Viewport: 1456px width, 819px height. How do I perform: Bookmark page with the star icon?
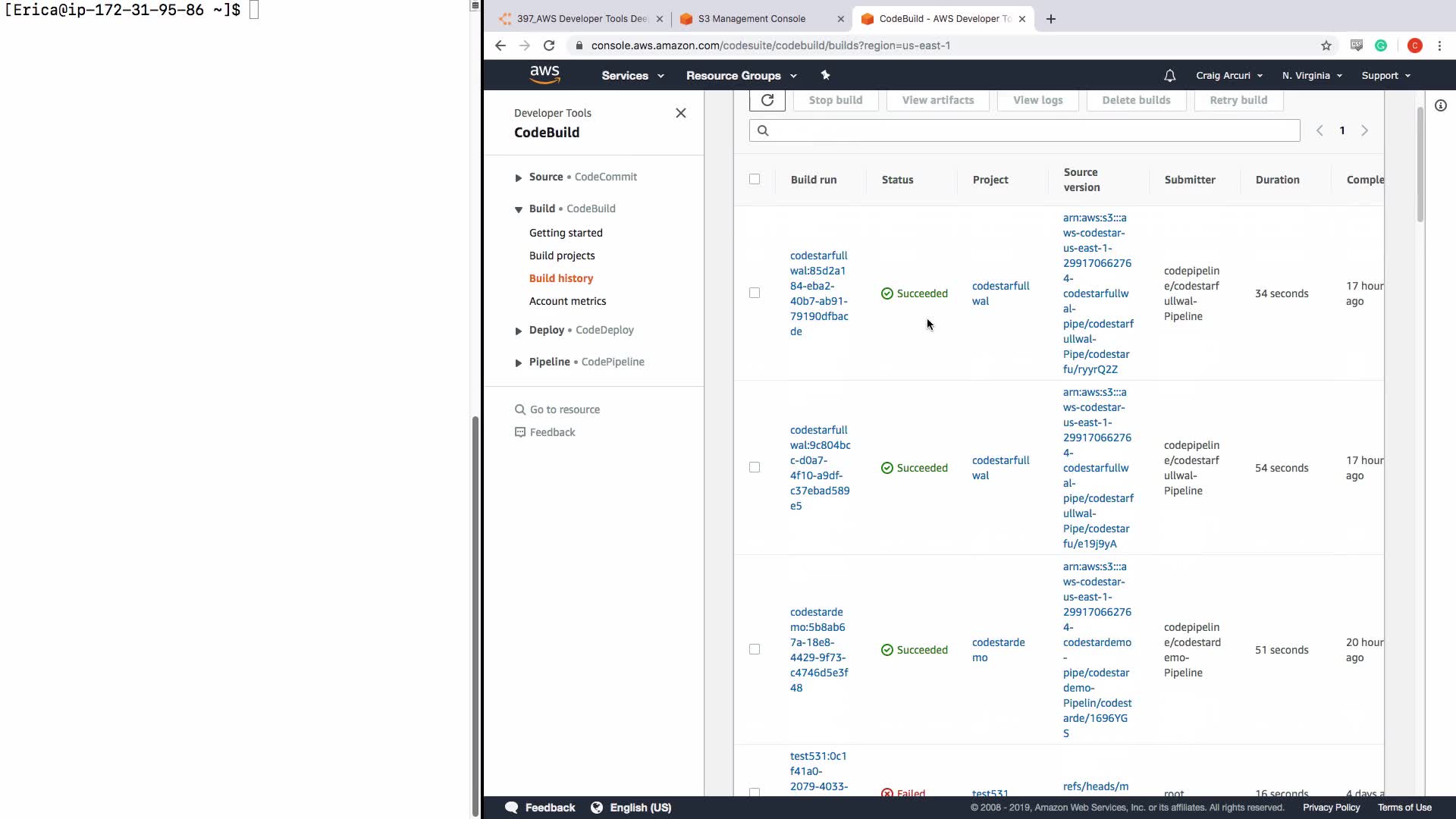pyautogui.click(x=1326, y=45)
